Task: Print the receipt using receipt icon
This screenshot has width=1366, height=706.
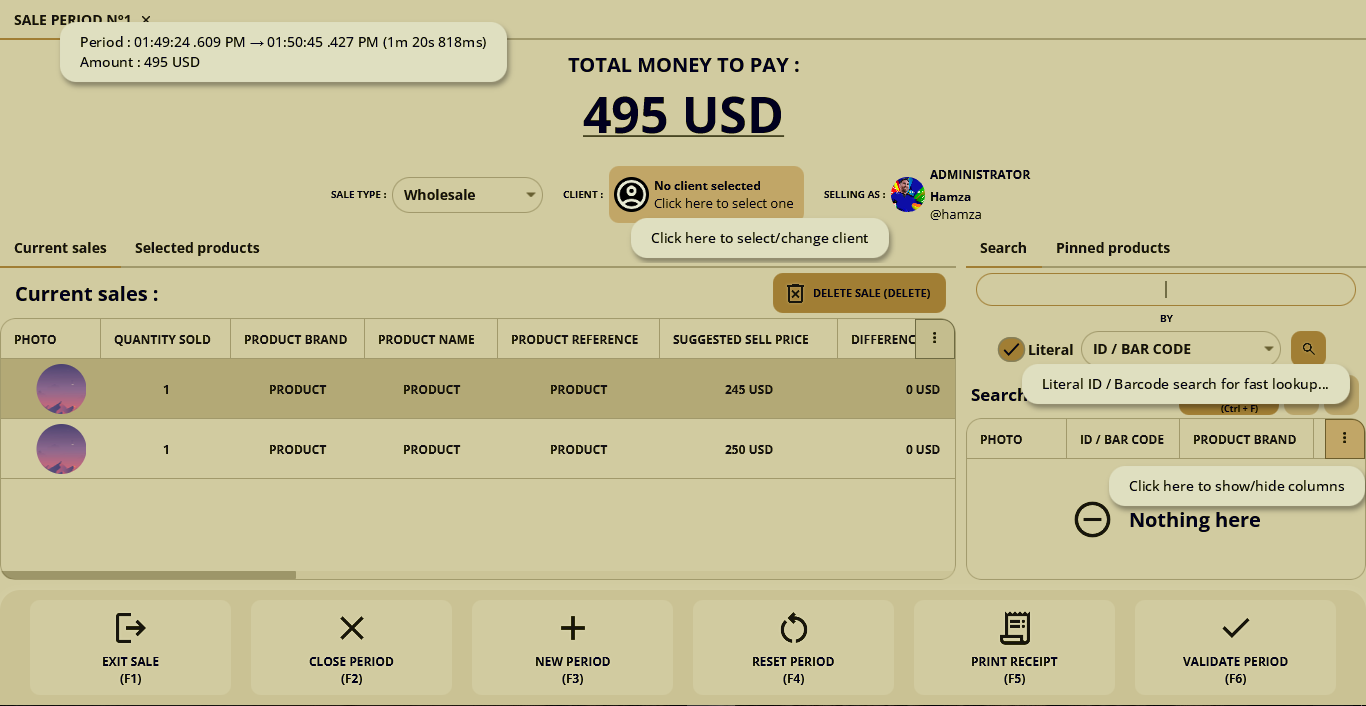Action: 1014,628
